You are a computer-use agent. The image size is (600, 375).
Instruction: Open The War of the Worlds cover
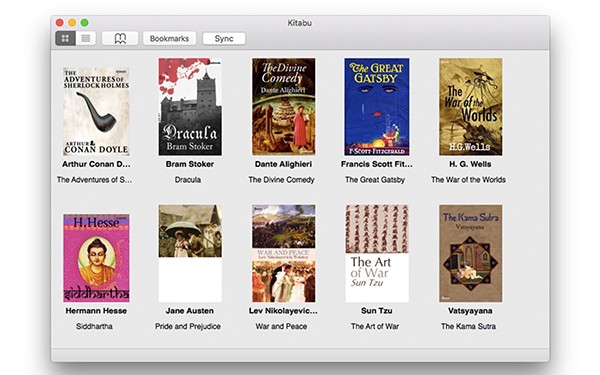click(471, 107)
